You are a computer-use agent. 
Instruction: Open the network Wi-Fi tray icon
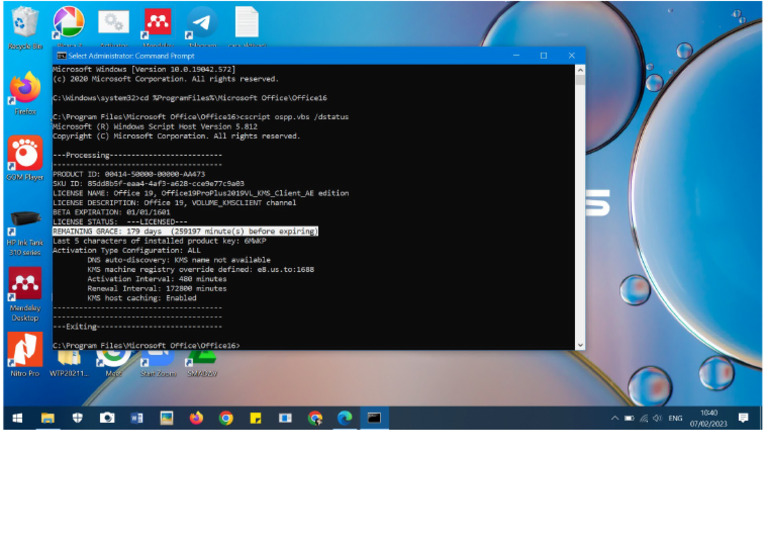coord(644,418)
